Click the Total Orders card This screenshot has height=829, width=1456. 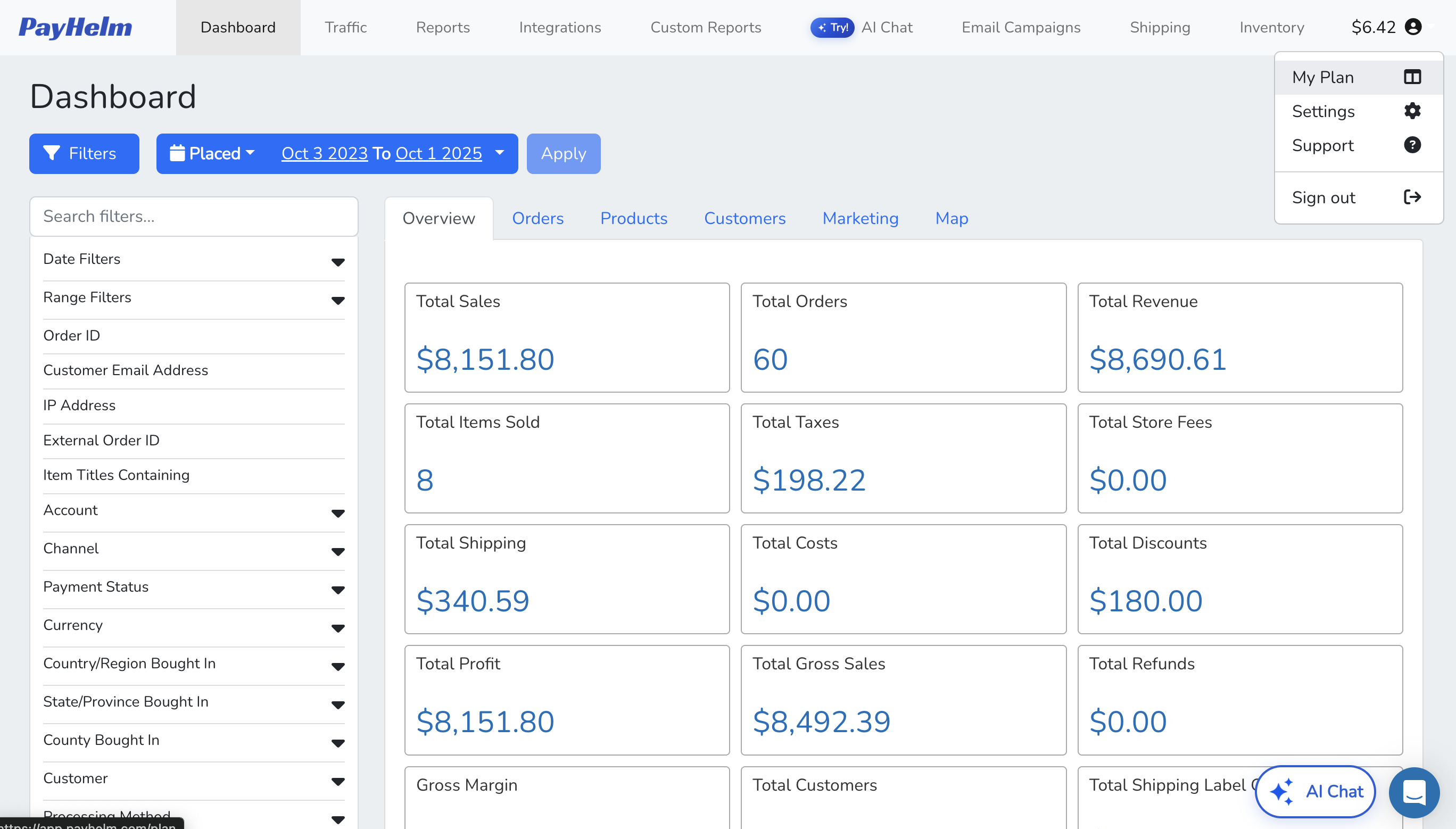point(903,338)
